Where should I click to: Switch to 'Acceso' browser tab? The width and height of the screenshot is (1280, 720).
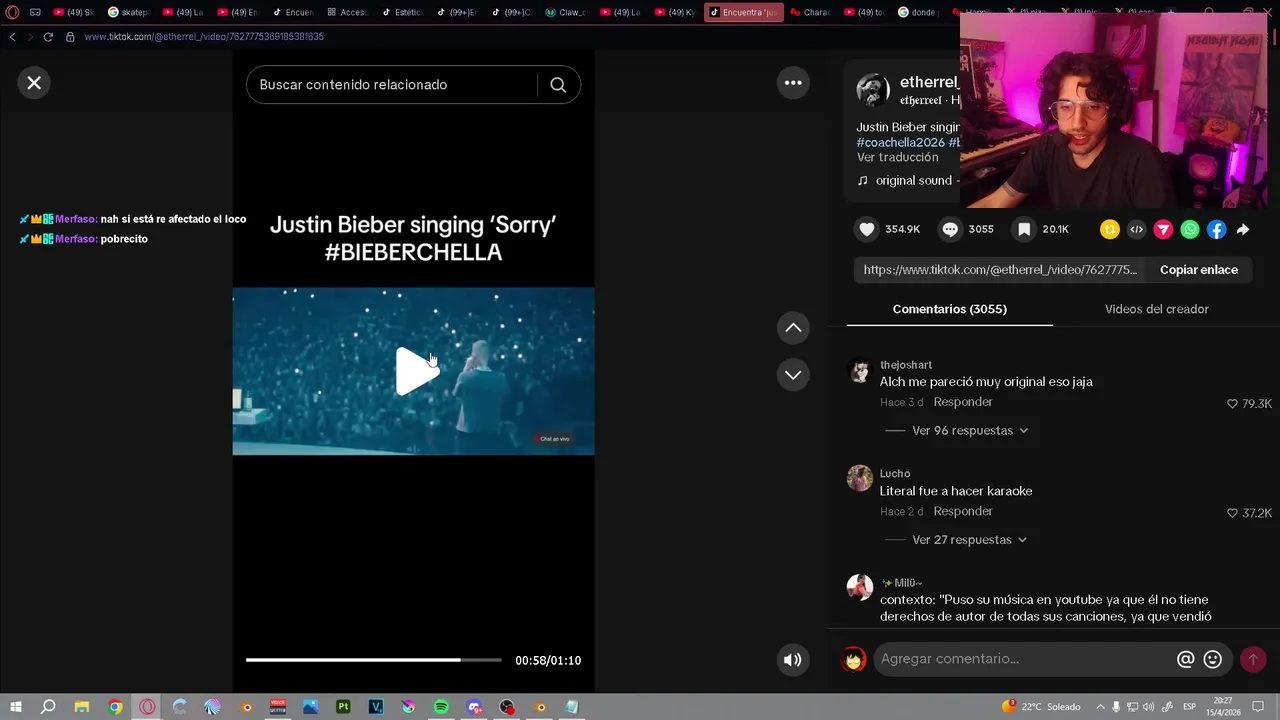[347, 12]
